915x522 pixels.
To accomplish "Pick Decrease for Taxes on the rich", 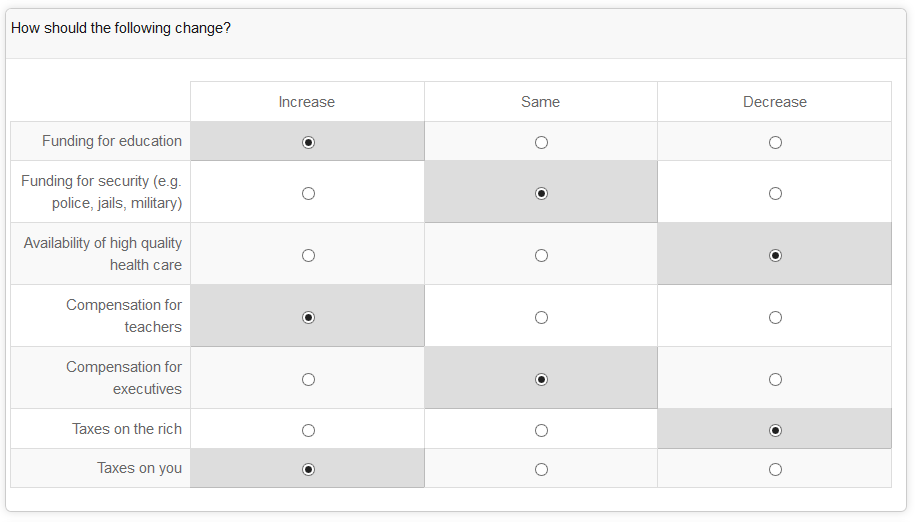I will pos(775,430).
